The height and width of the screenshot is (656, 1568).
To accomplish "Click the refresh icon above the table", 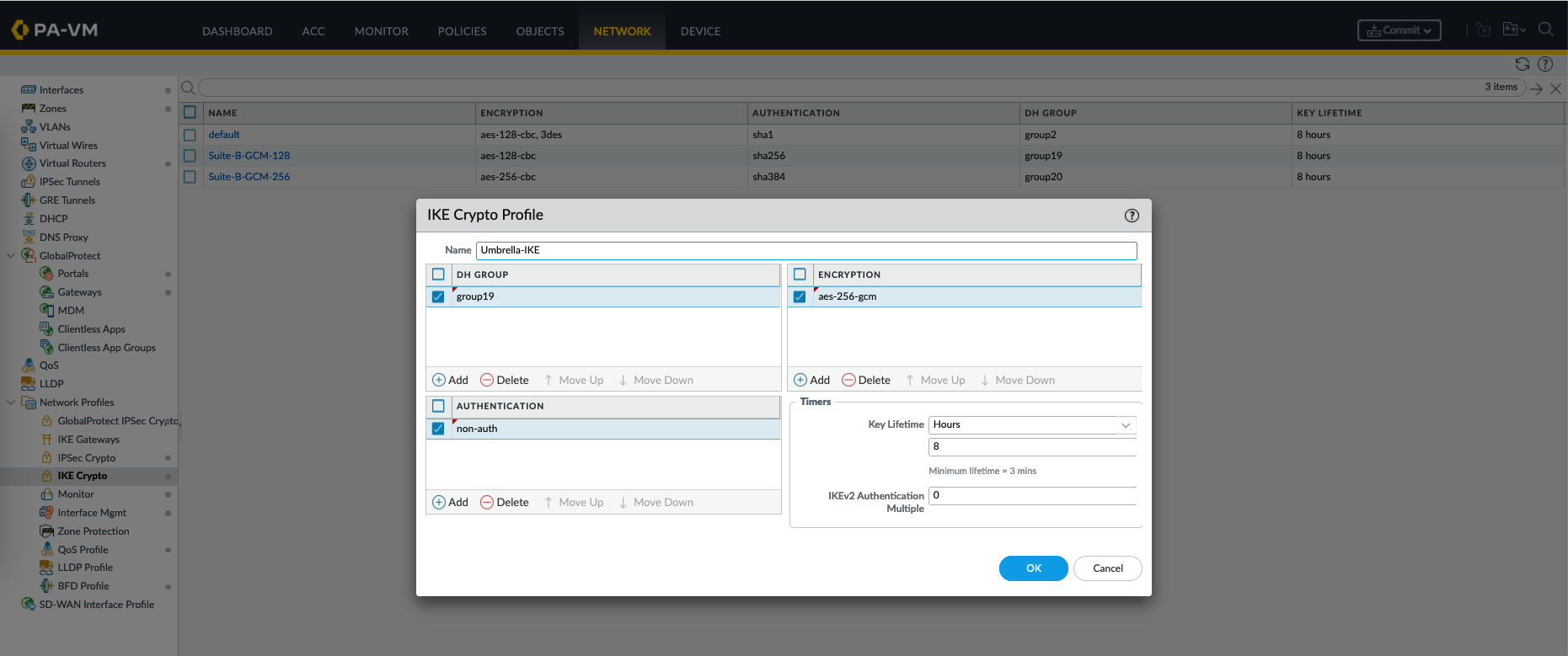I will click(1522, 64).
